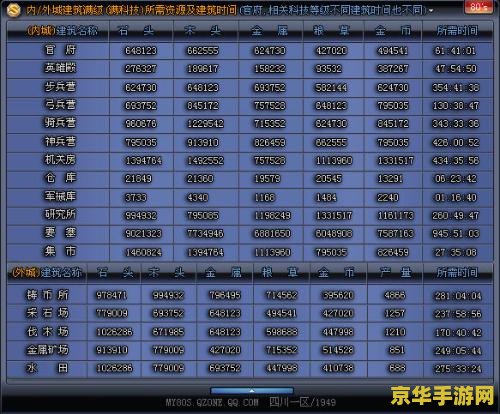Click the red 80's badge
Viewport: 500px width, 414px height.
point(478,6)
